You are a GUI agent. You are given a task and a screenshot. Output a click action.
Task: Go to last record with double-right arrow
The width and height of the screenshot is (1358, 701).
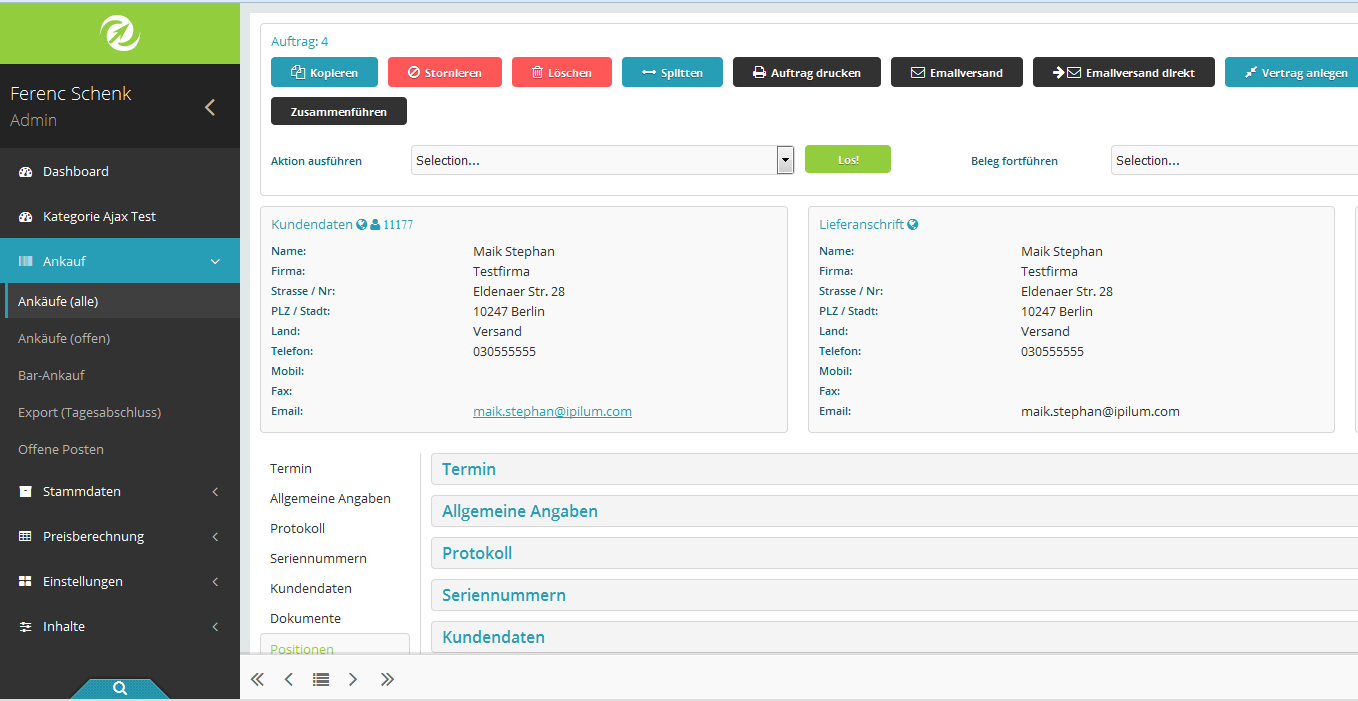[x=387, y=679]
